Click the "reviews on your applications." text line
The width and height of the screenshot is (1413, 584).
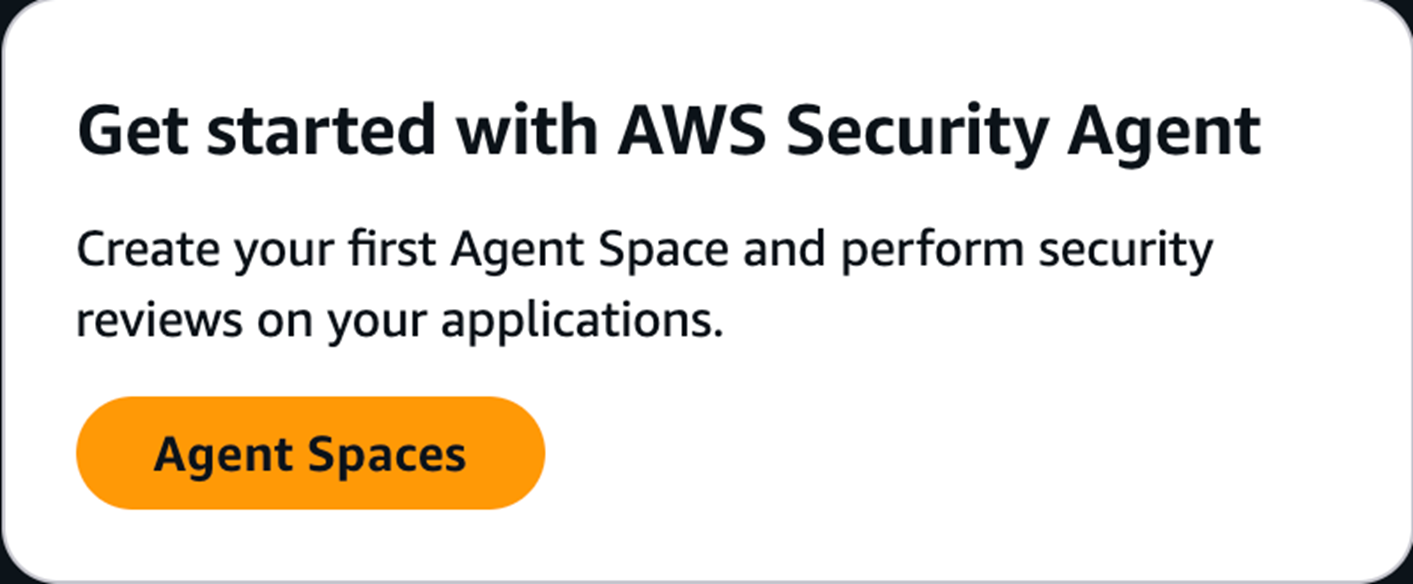point(399,321)
